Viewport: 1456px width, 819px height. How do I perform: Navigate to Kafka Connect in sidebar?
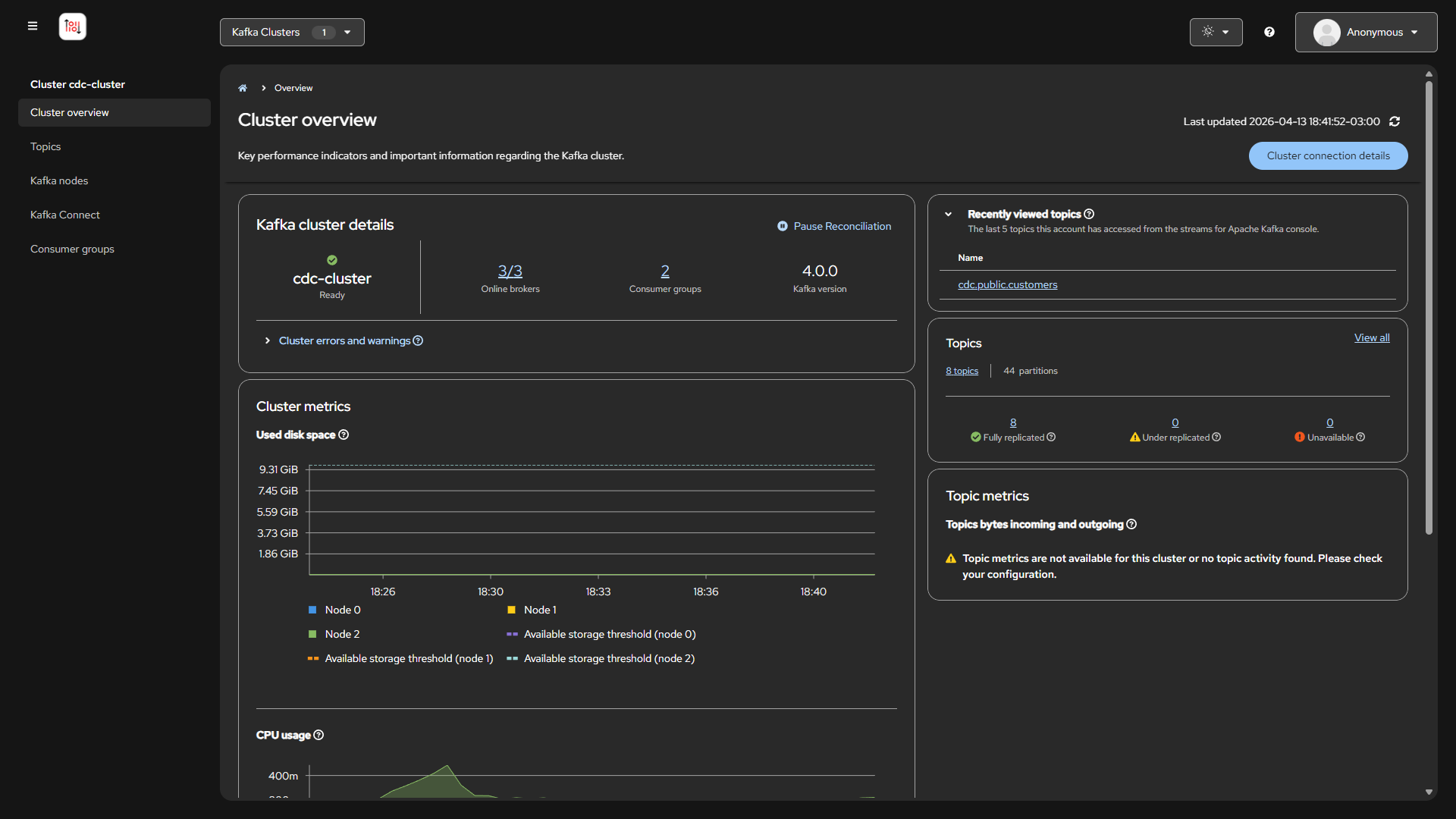click(65, 215)
